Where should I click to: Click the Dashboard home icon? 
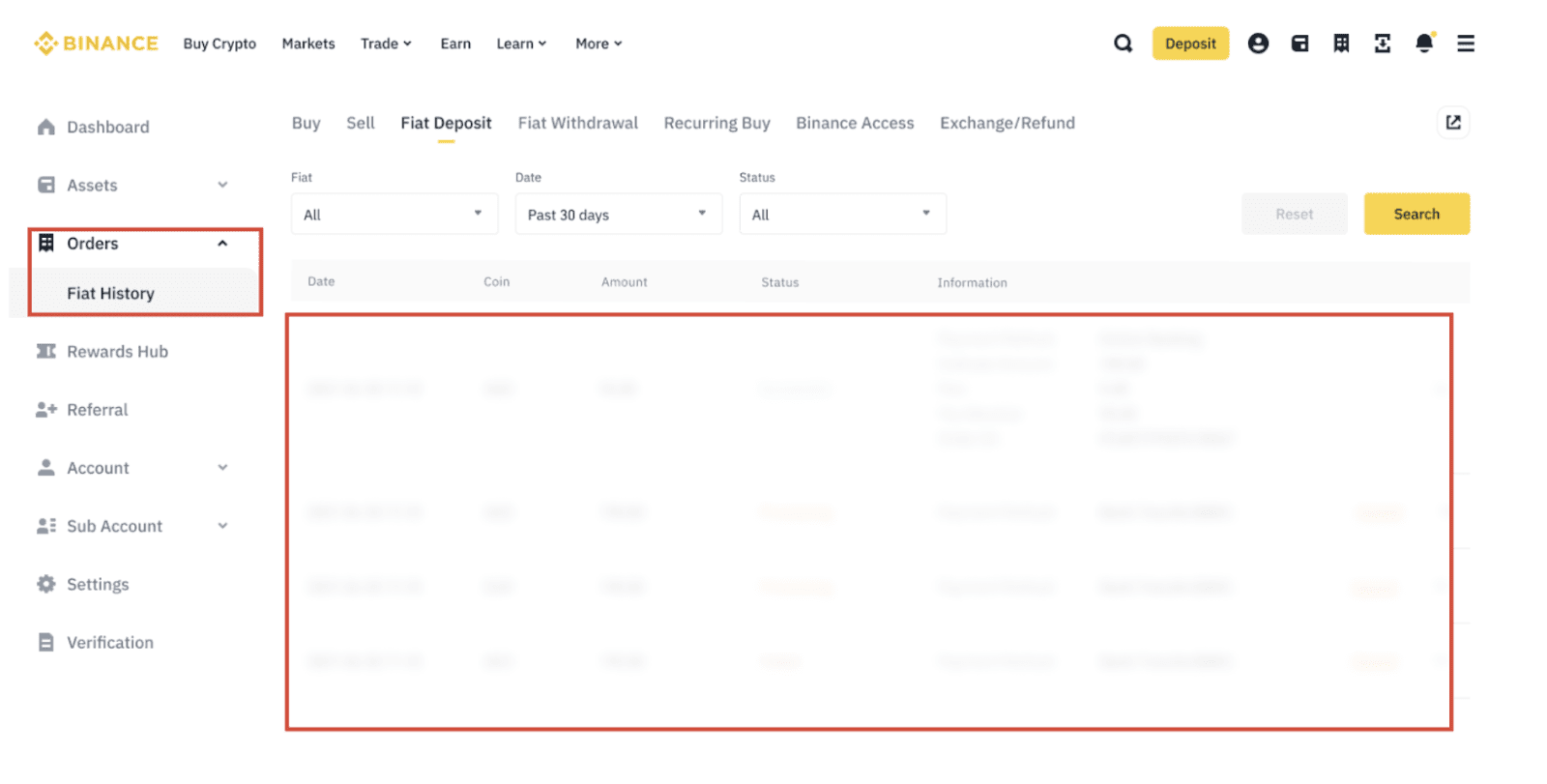point(45,127)
